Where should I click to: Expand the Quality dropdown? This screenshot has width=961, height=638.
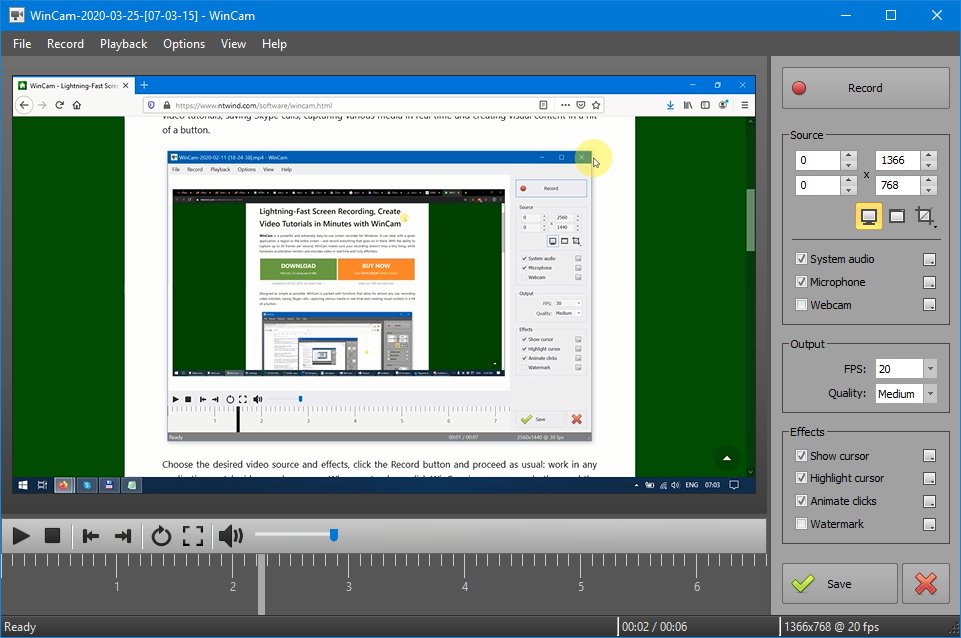[x=930, y=394]
